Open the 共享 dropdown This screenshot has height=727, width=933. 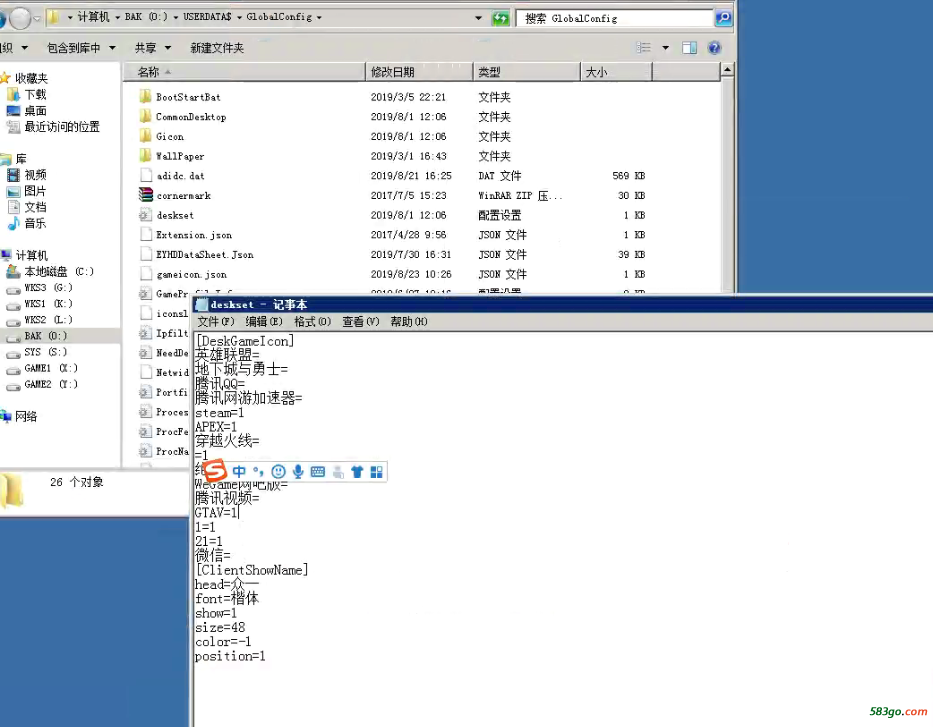(153, 48)
